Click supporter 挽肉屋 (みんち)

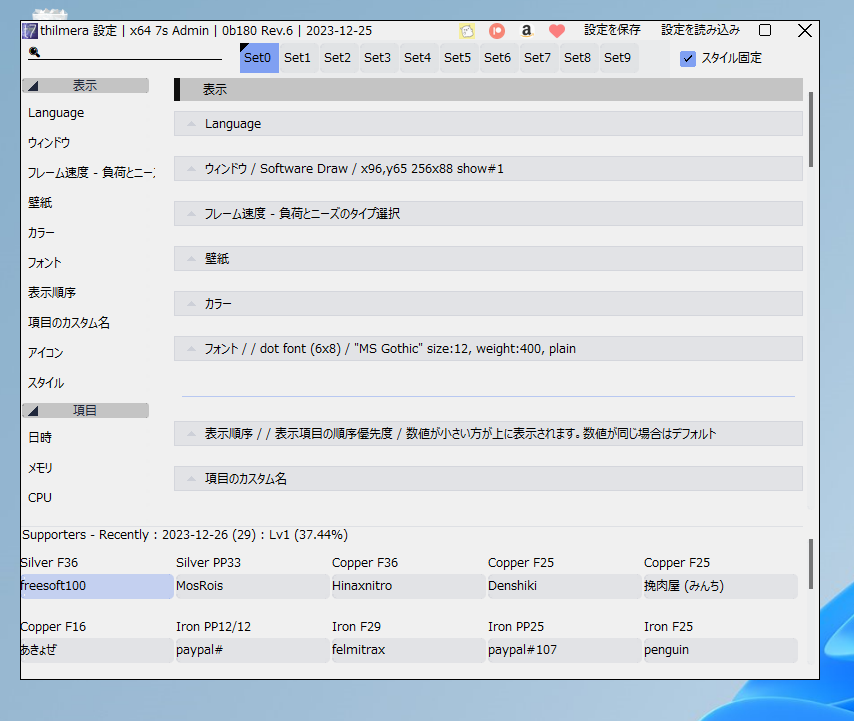[721, 586]
